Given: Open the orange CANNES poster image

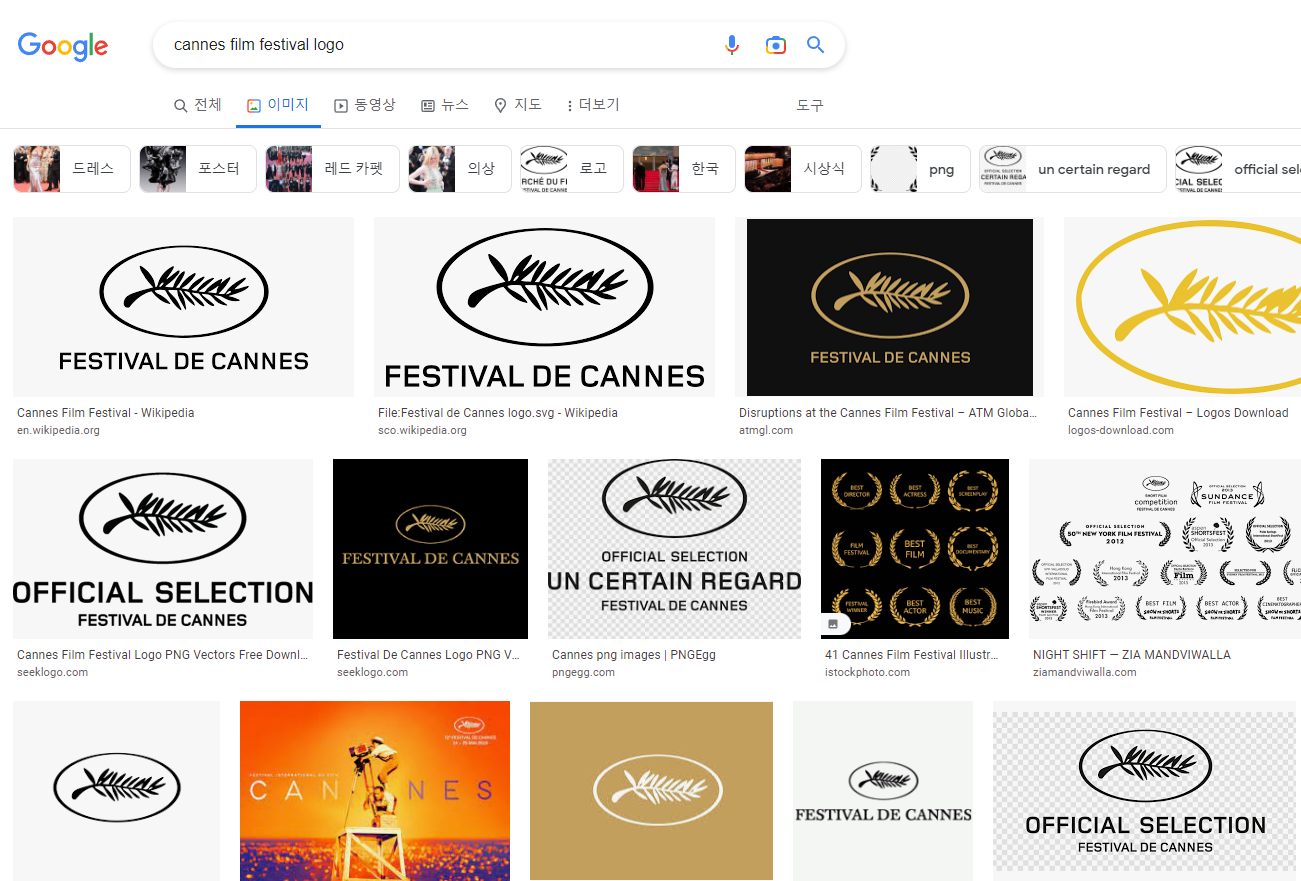Looking at the screenshot, I should click(375, 791).
